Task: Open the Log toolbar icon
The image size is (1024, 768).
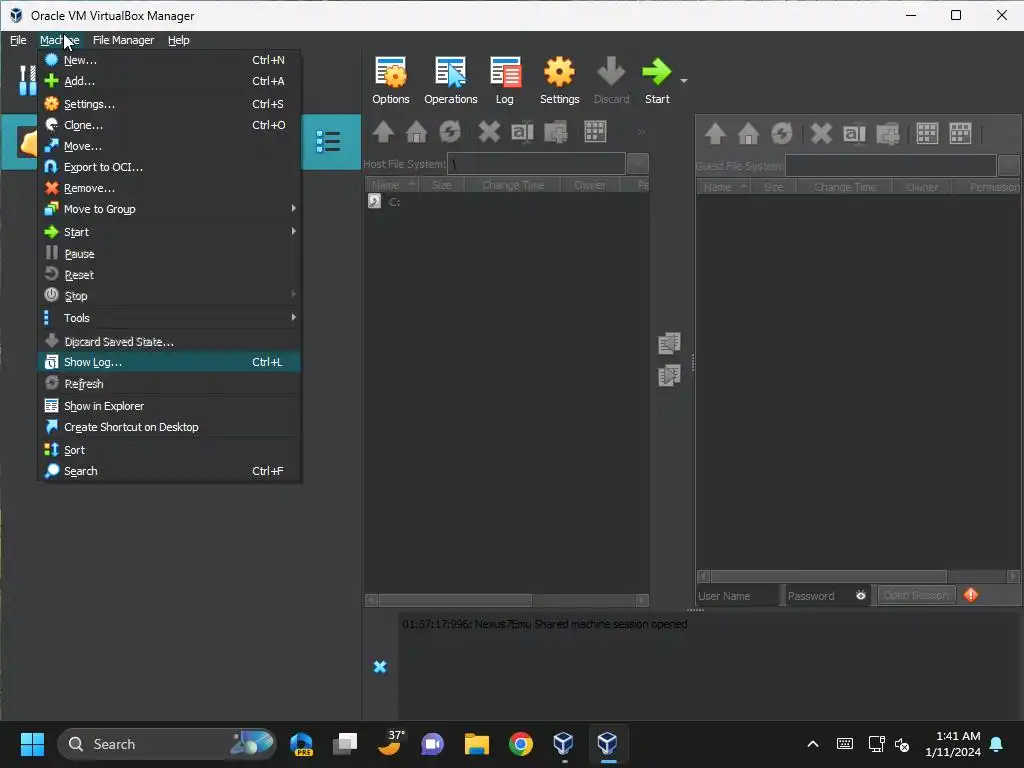Action: pos(505,81)
